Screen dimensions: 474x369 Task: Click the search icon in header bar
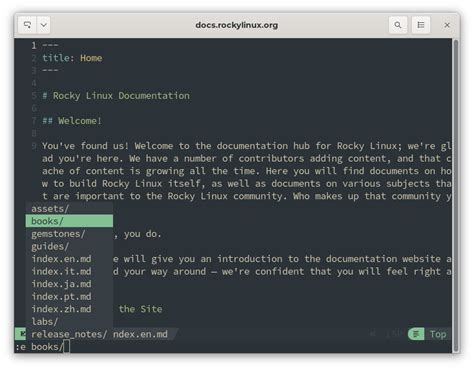[x=398, y=25]
